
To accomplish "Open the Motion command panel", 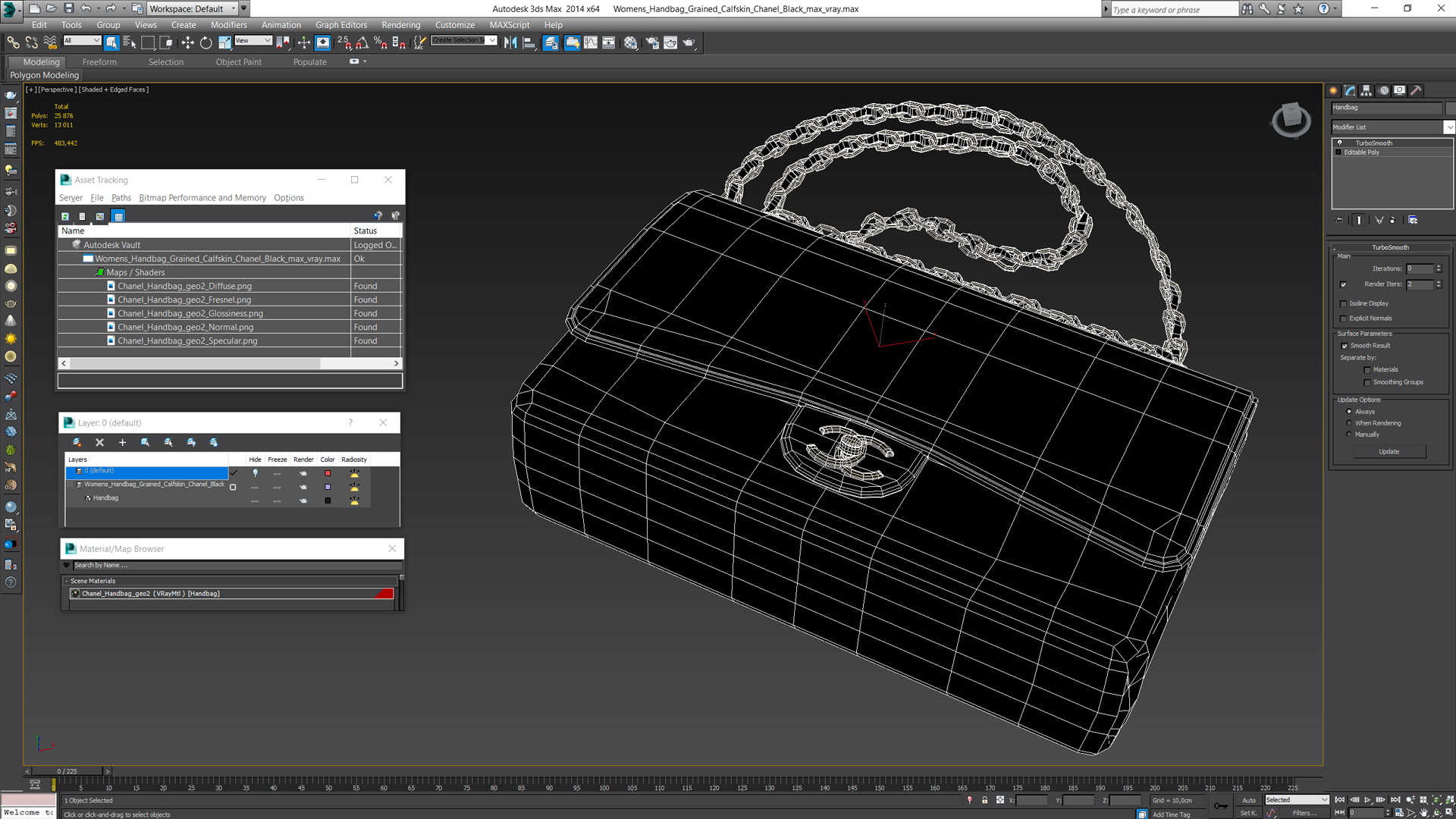I will (x=1383, y=90).
